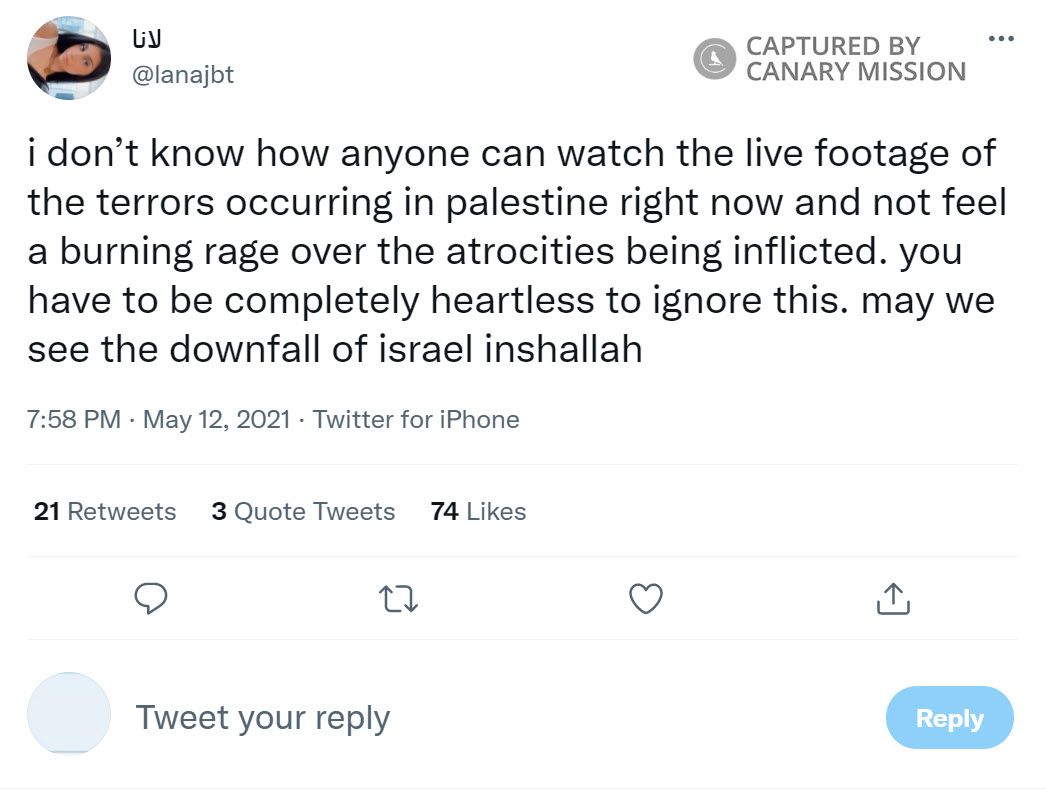The width and height of the screenshot is (1046, 790).
Task: Open the tweet author's profile picture
Action: tap(69, 58)
